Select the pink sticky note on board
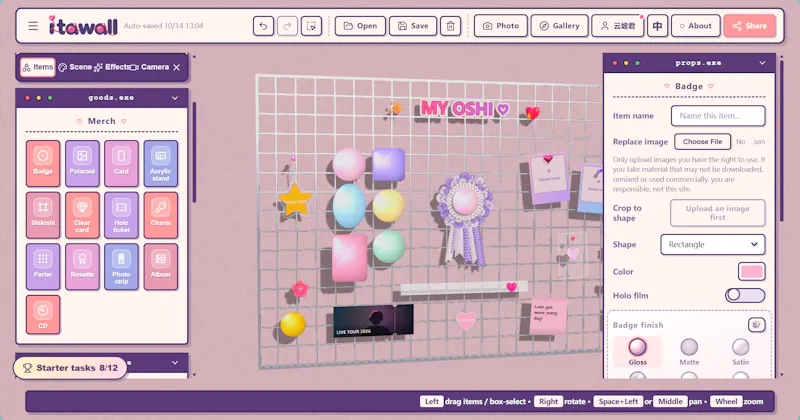 point(548,316)
